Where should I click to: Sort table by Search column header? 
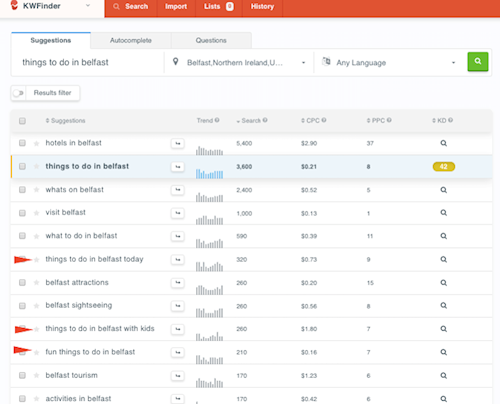pyautogui.click(x=252, y=120)
